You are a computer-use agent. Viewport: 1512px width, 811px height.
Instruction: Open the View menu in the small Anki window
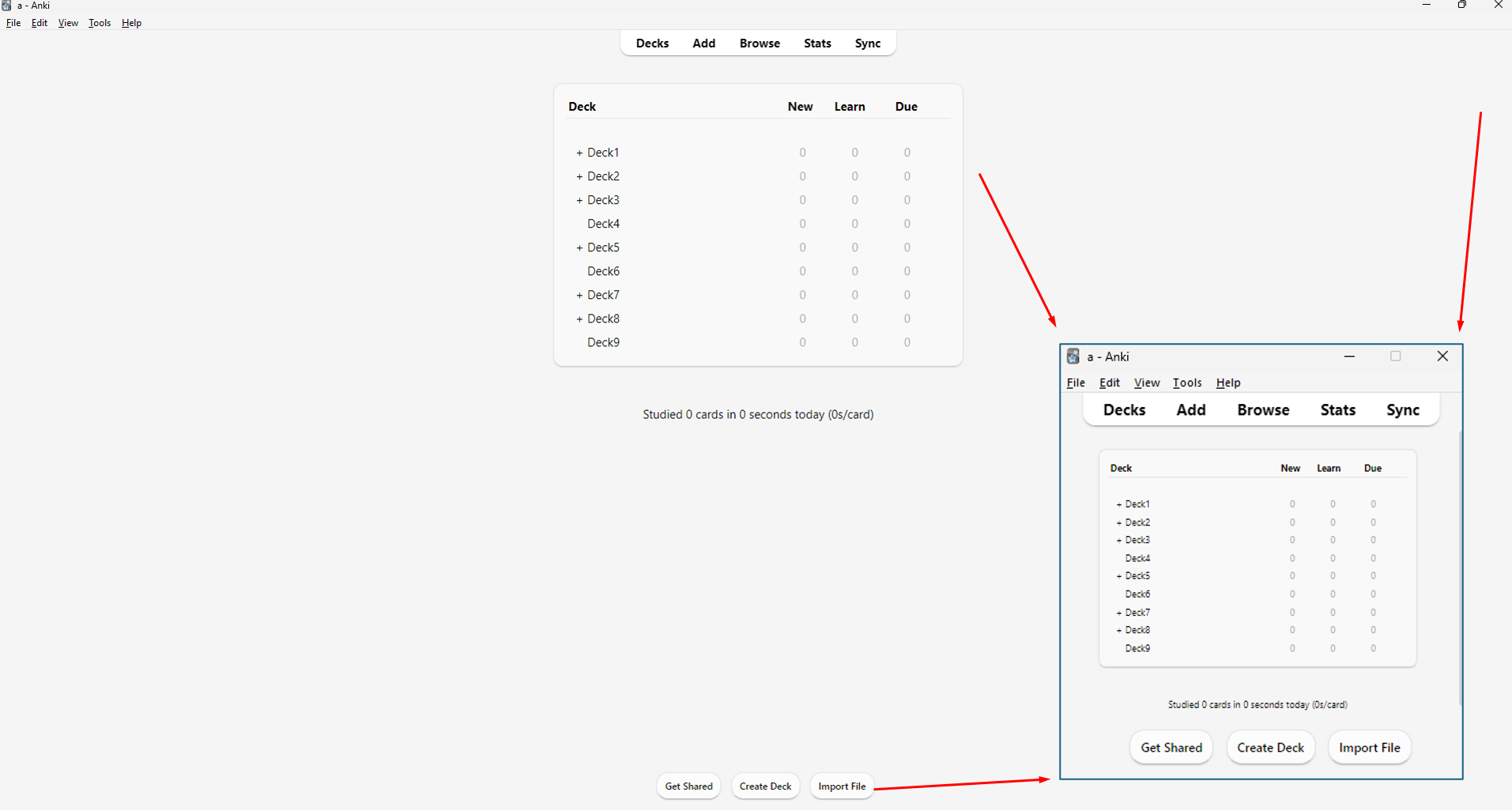coord(1147,383)
